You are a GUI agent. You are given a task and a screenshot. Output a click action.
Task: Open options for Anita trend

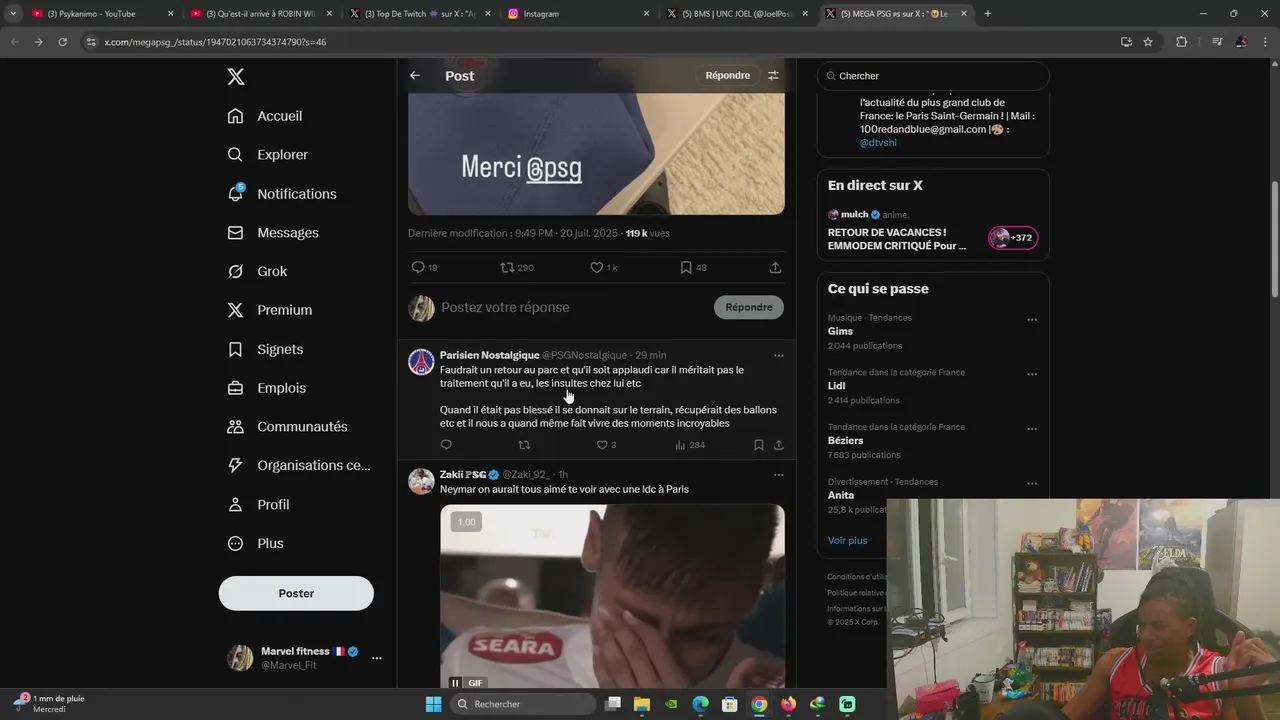pyautogui.click(x=1032, y=484)
